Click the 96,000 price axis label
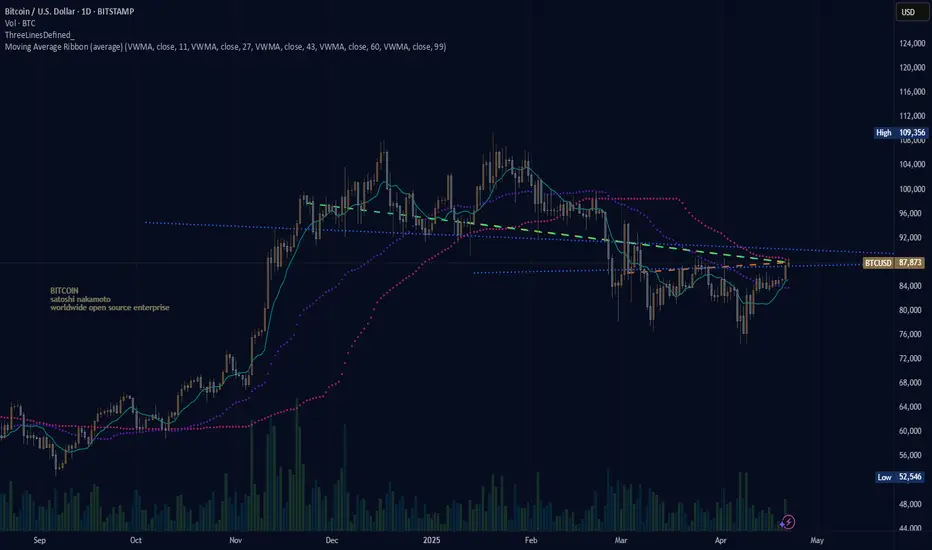 pyautogui.click(x=912, y=213)
